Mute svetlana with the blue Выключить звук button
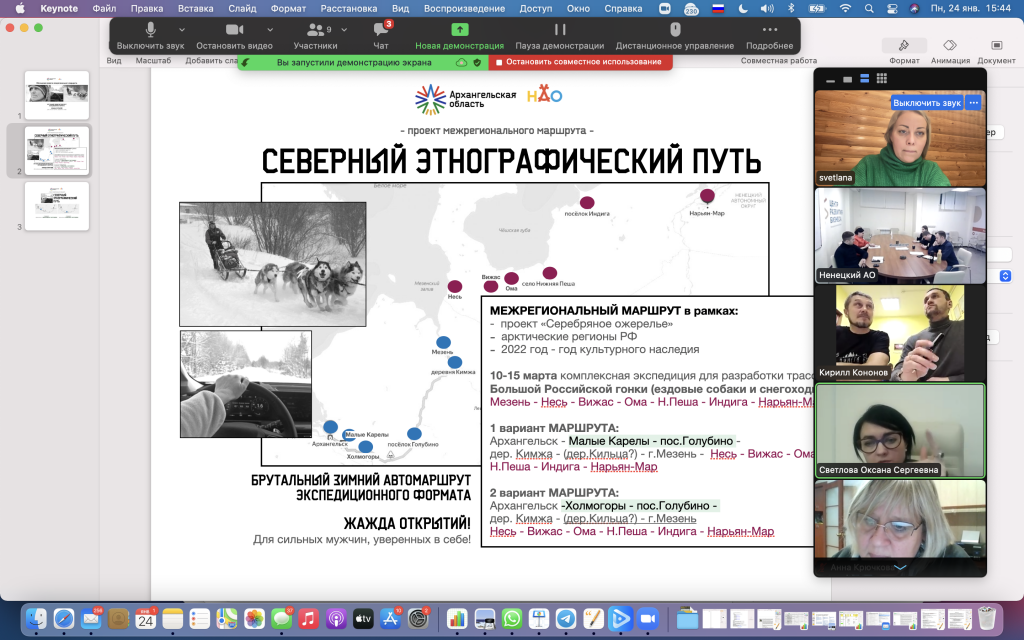The width and height of the screenshot is (1024, 640). point(925,102)
